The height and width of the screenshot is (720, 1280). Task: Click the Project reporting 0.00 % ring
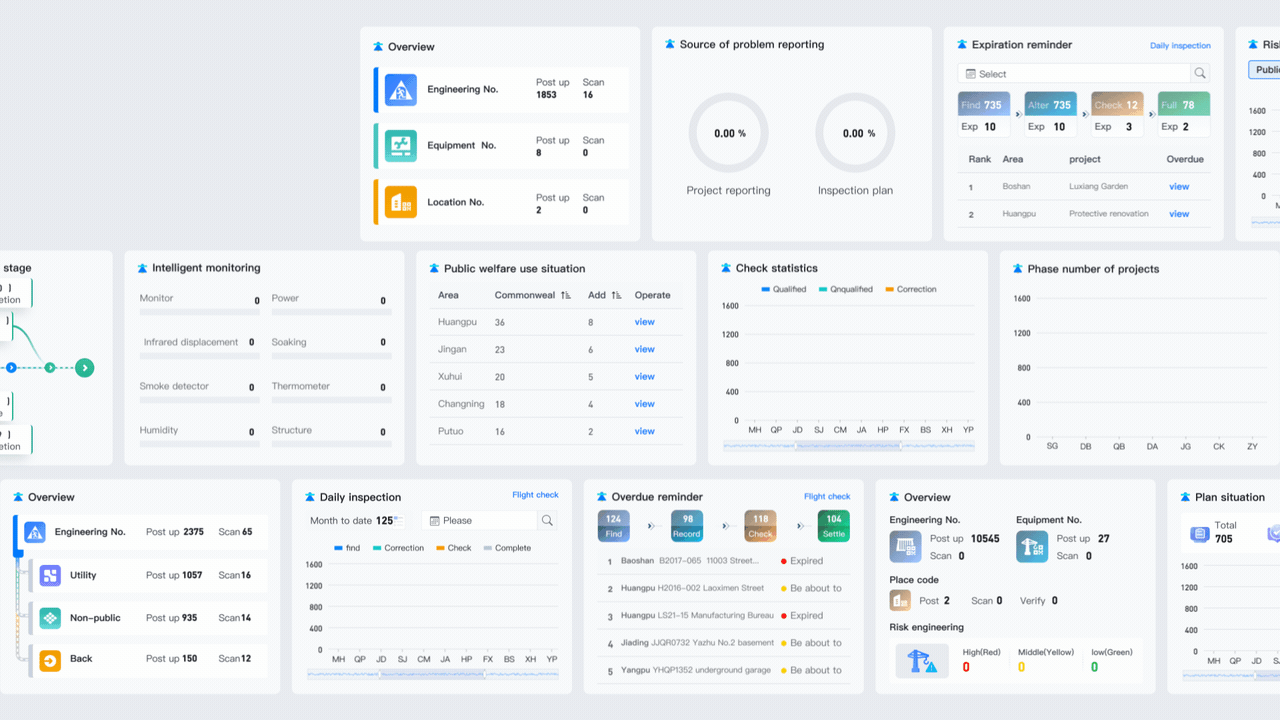click(729, 133)
